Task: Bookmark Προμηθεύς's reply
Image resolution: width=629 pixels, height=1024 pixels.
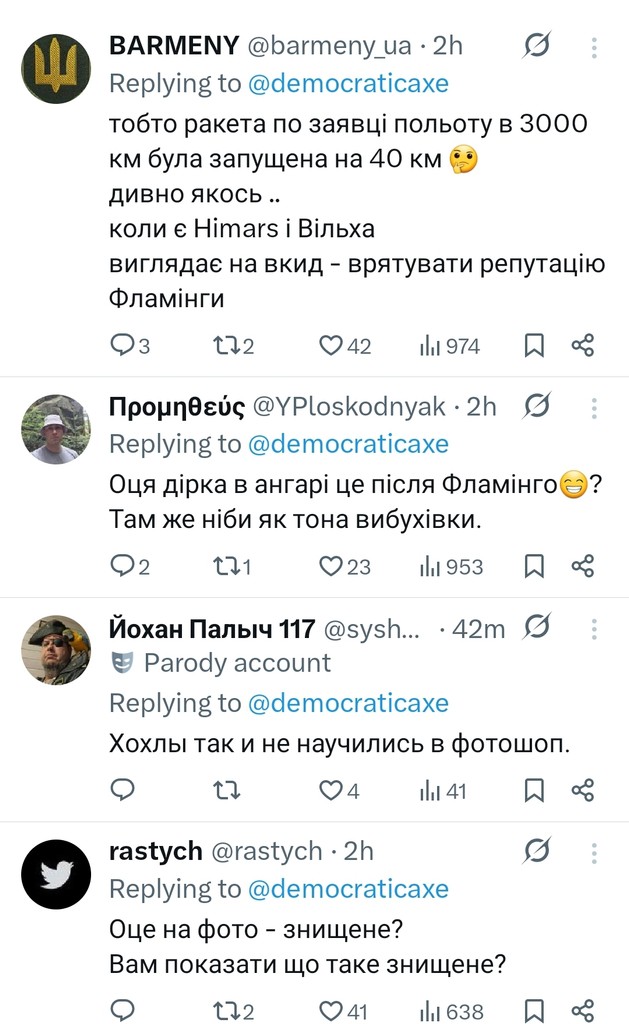Action: pyautogui.click(x=534, y=565)
